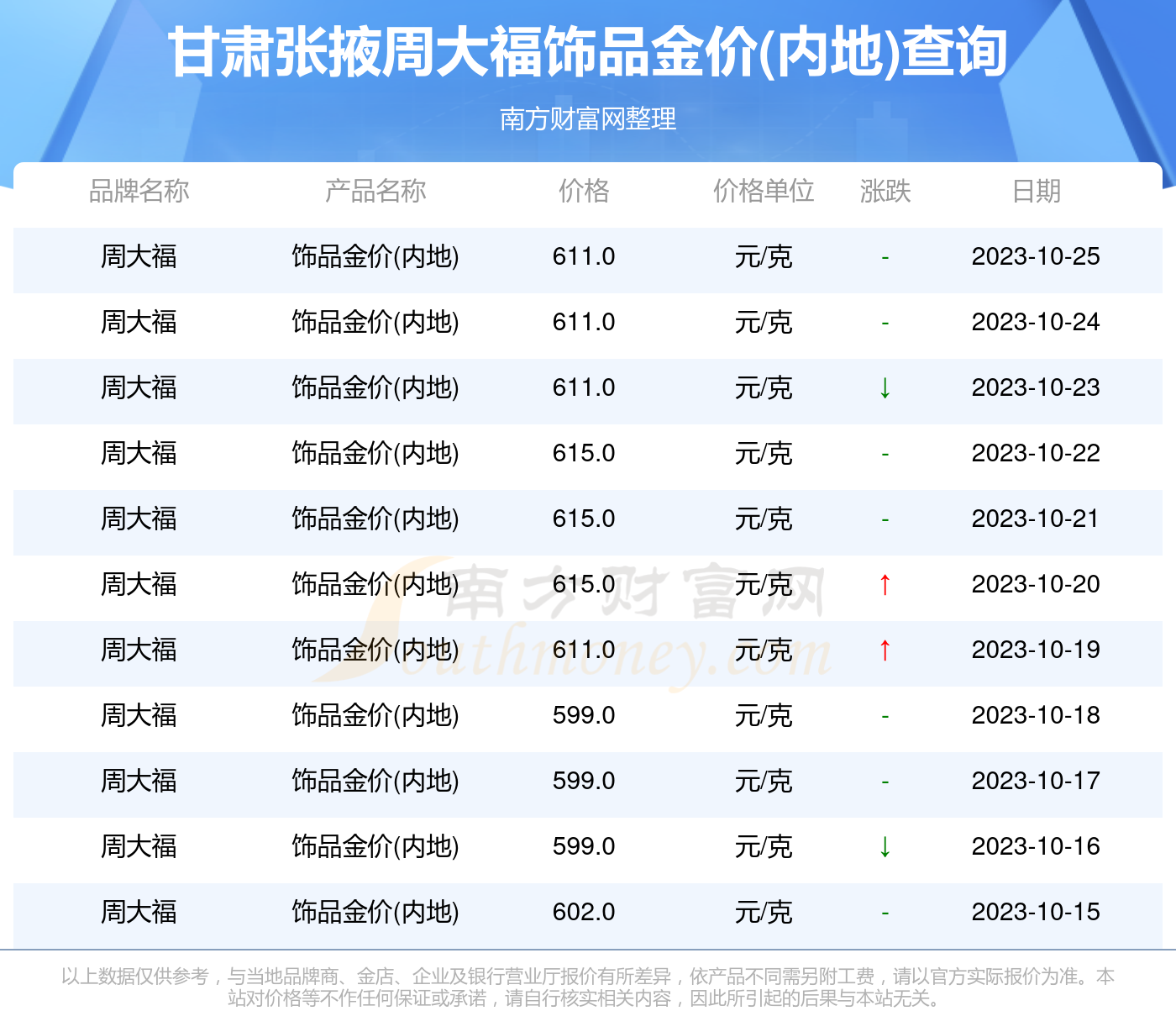Click the dash change mark in the 2023-10-22 row
This screenshot has height=1011, width=1176.
tap(885, 454)
